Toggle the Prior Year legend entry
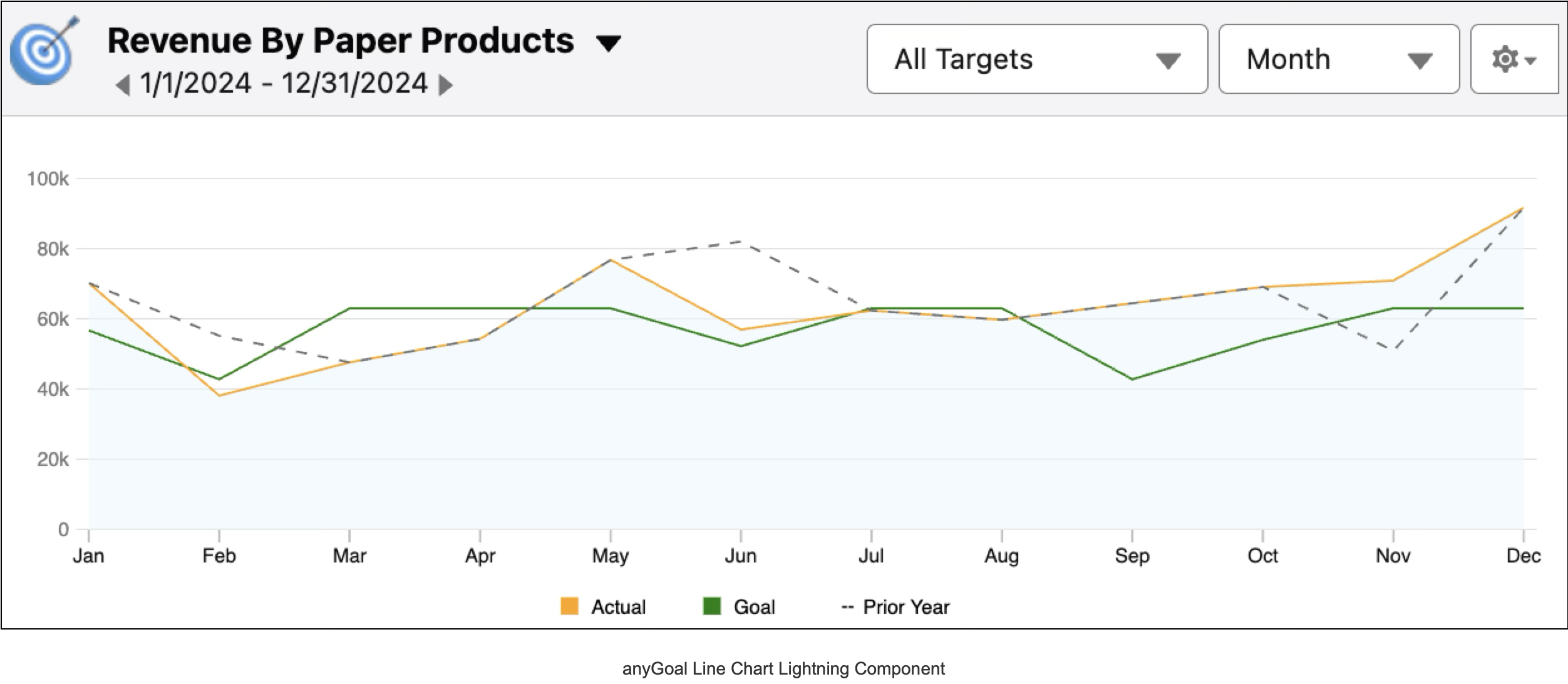This screenshot has height=684, width=1568. click(895, 606)
